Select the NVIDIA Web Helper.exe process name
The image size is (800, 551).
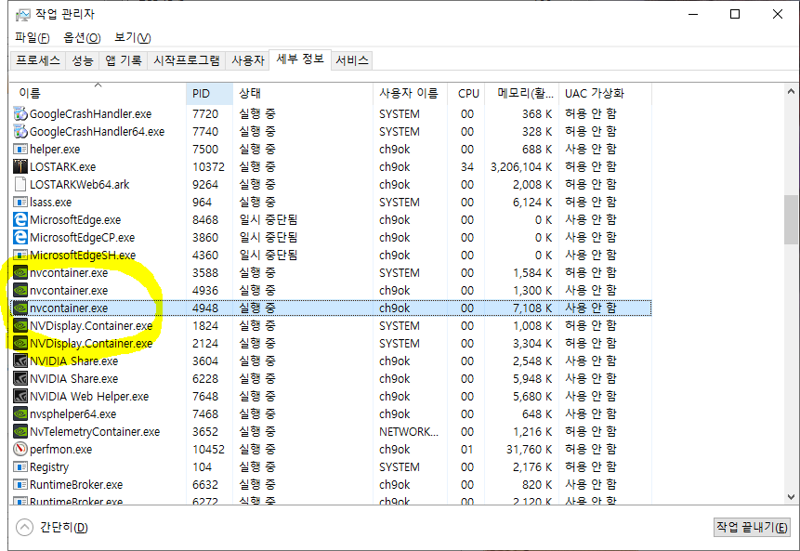pos(89,396)
